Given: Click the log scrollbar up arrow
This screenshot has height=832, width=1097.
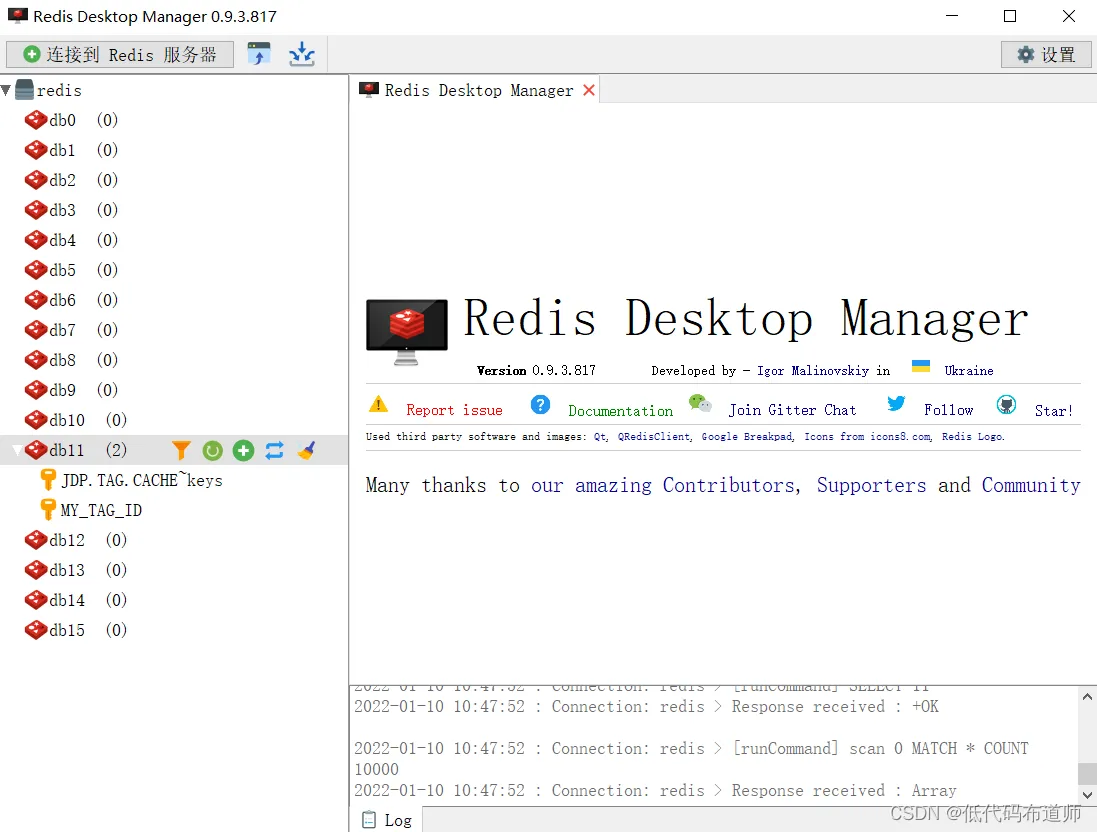Looking at the screenshot, I should click(x=1087, y=696).
